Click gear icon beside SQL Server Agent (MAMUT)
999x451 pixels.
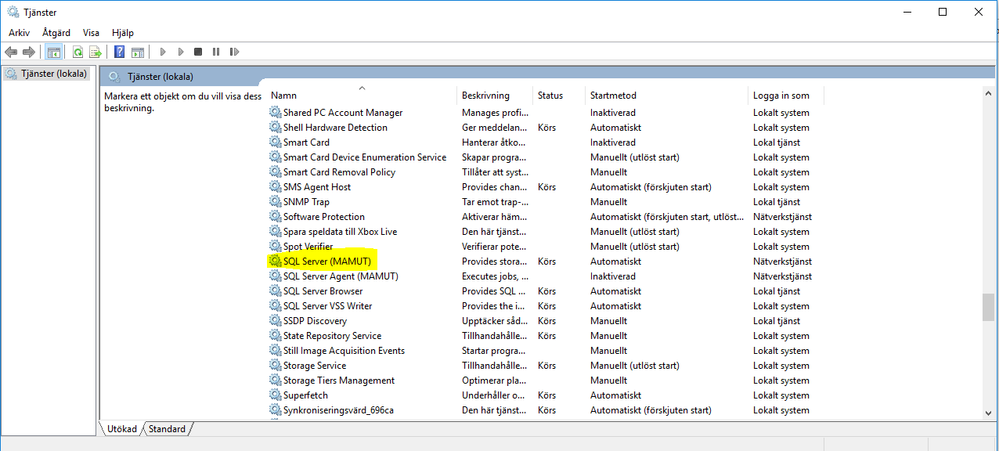tap(275, 276)
